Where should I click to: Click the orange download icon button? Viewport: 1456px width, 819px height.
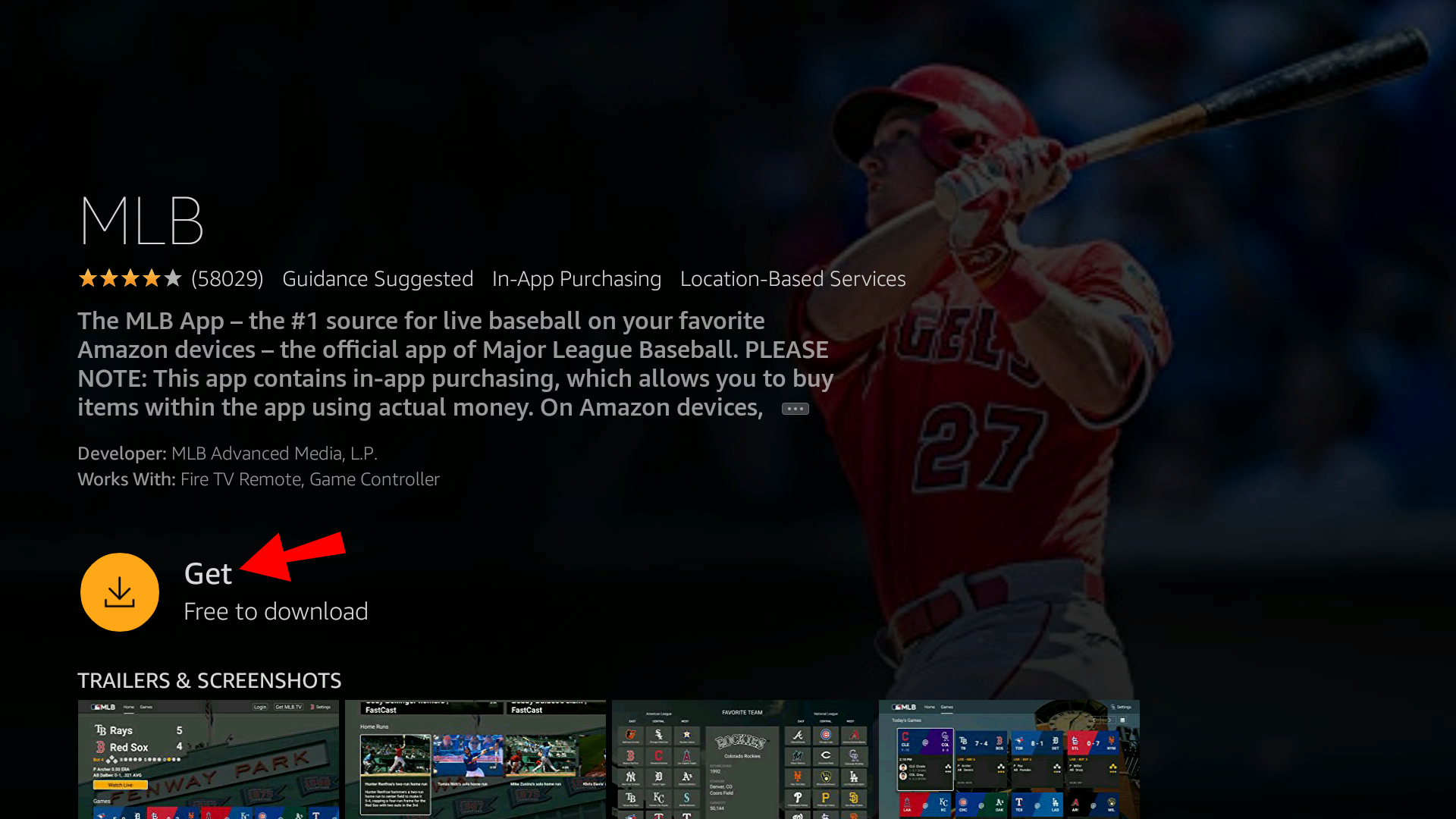(120, 592)
